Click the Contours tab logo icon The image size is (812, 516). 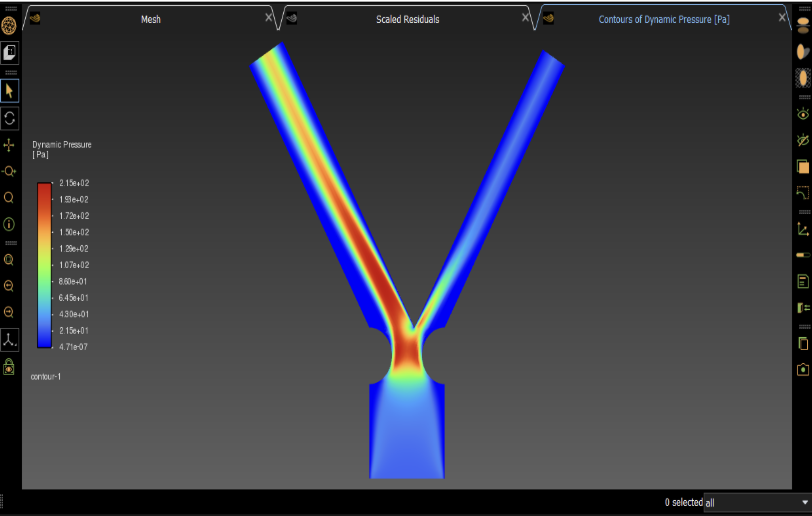[548, 19]
